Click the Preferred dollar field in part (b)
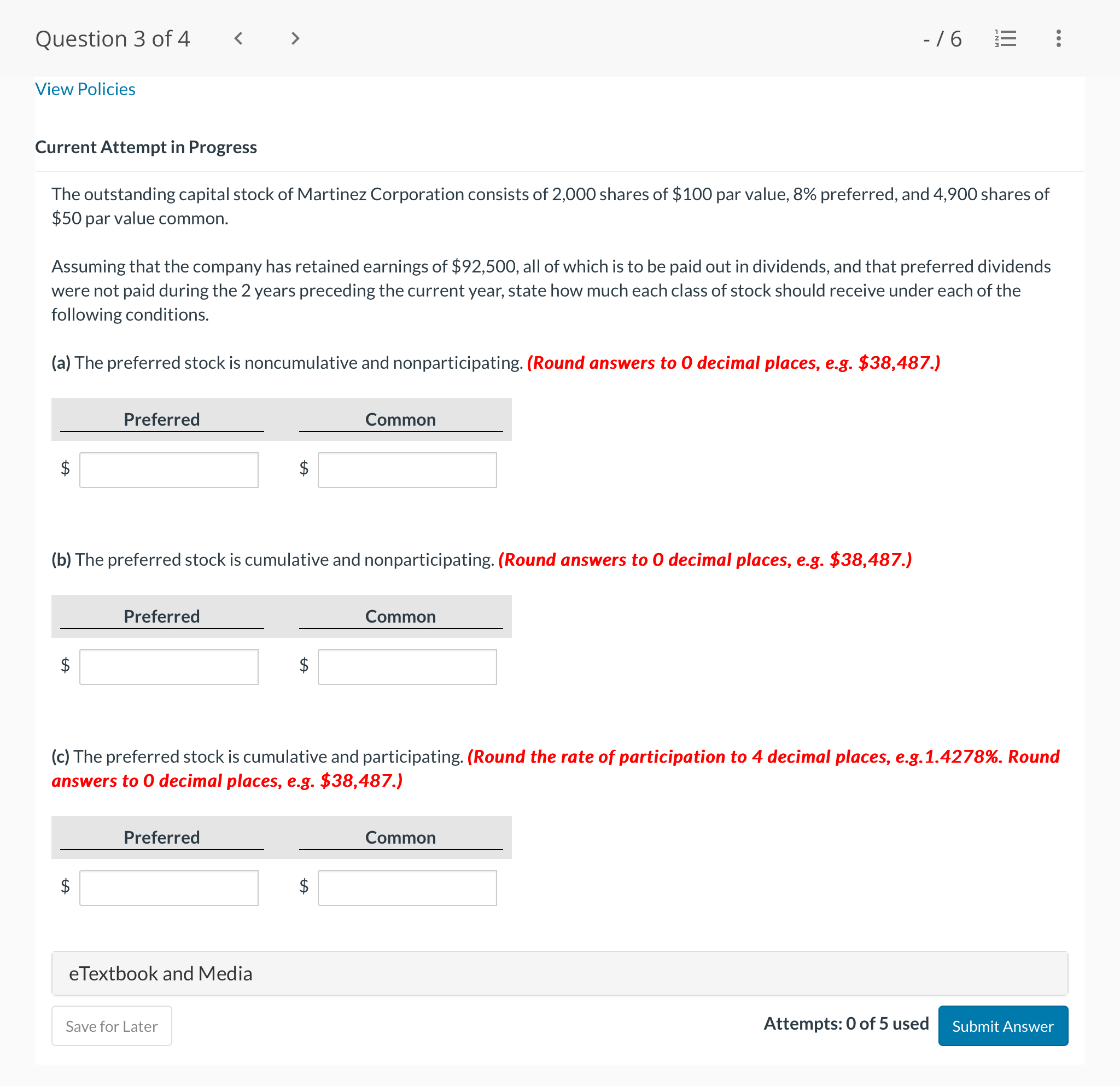Viewport: 1120px width, 1086px height. click(x=168, y=666)
